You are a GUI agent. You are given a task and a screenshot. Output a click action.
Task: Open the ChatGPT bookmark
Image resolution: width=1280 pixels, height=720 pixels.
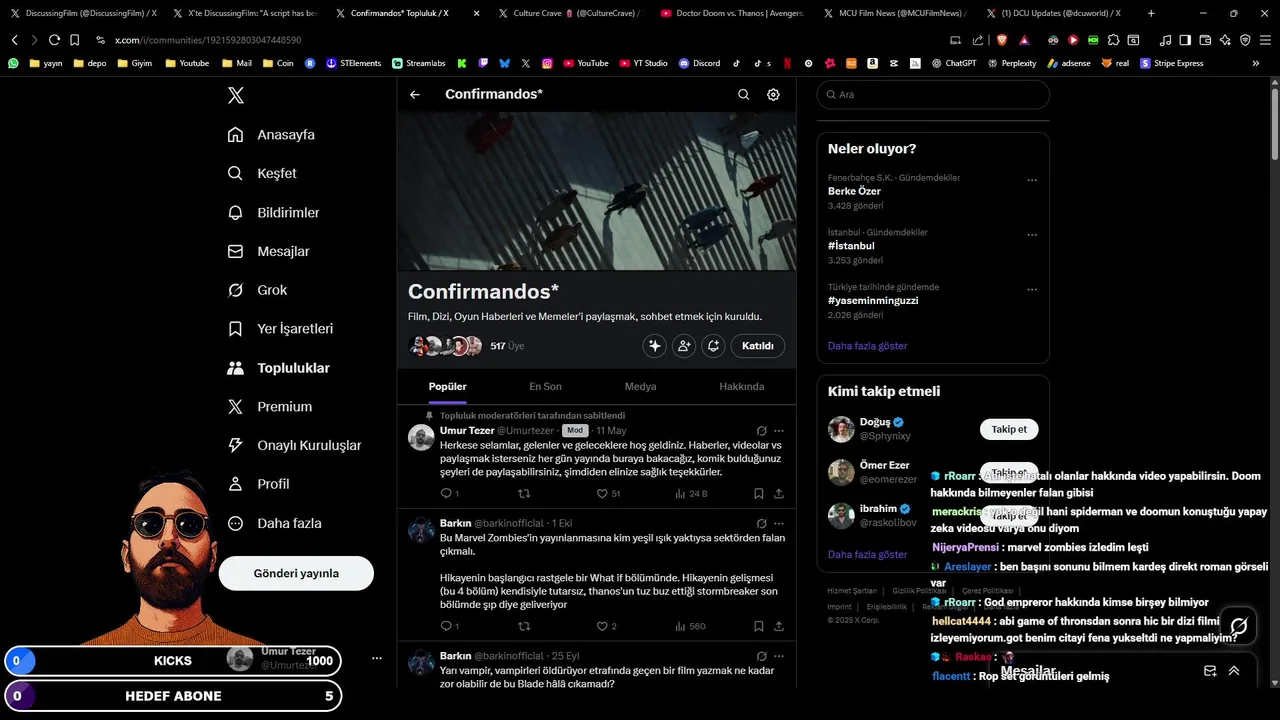pos(953,63)
